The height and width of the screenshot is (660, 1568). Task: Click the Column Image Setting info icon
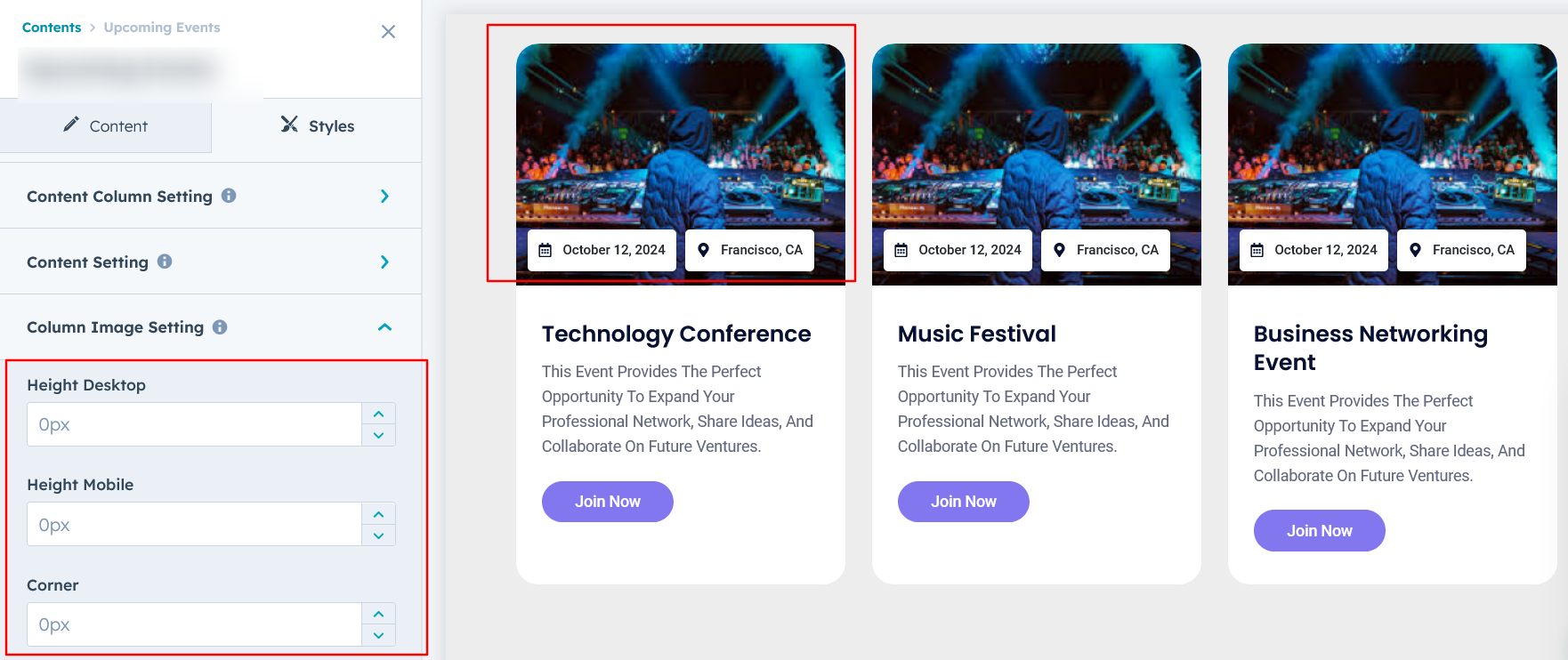220,327
